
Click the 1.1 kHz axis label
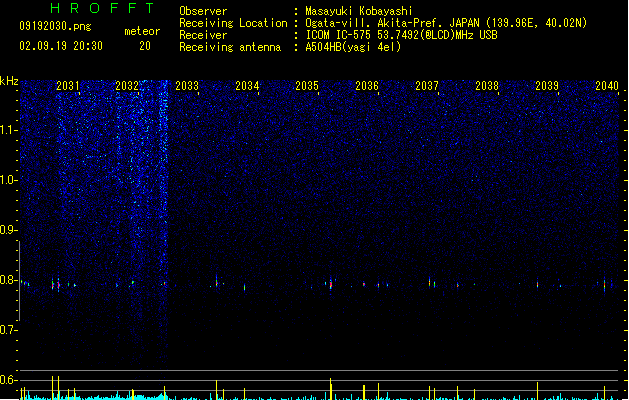(x=9, y=130)
